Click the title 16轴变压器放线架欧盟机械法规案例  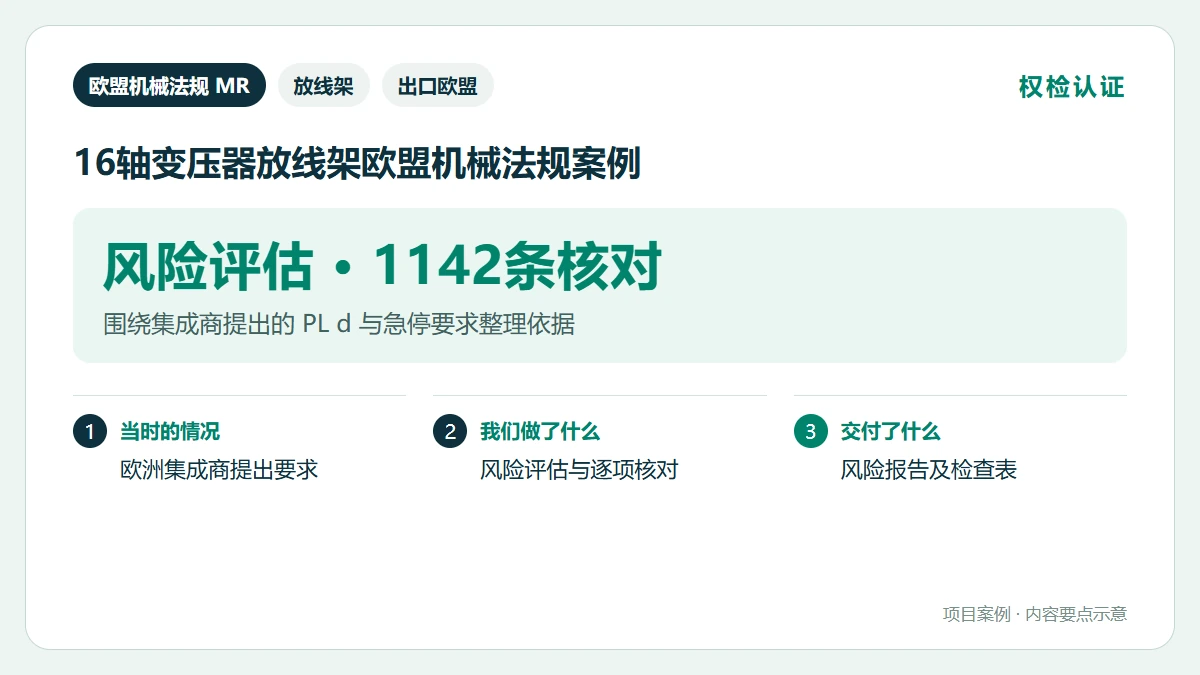(x=357, y=163)
